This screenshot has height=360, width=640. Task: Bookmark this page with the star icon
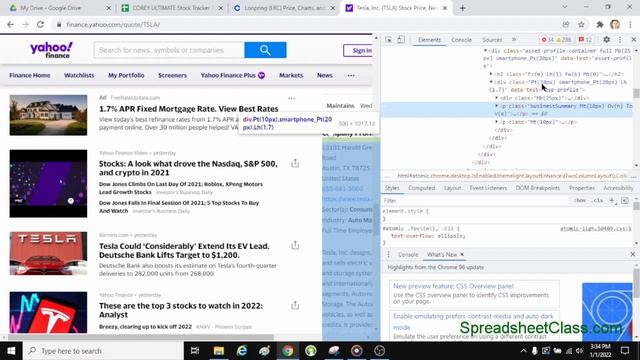pyautogui.click(x=581, y=24)
